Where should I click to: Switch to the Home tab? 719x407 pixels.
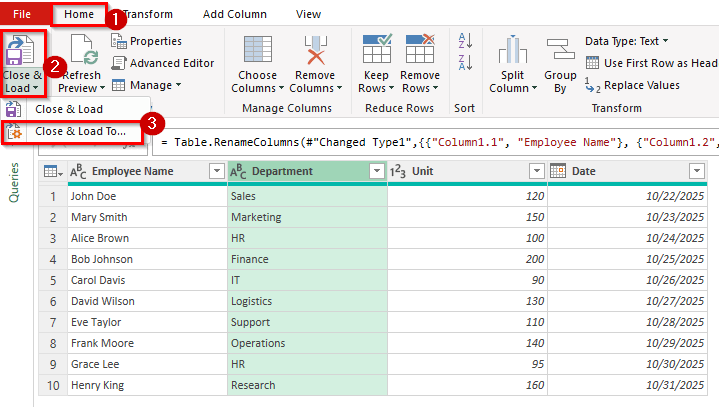pyautogui.click(x=79, y=14)
